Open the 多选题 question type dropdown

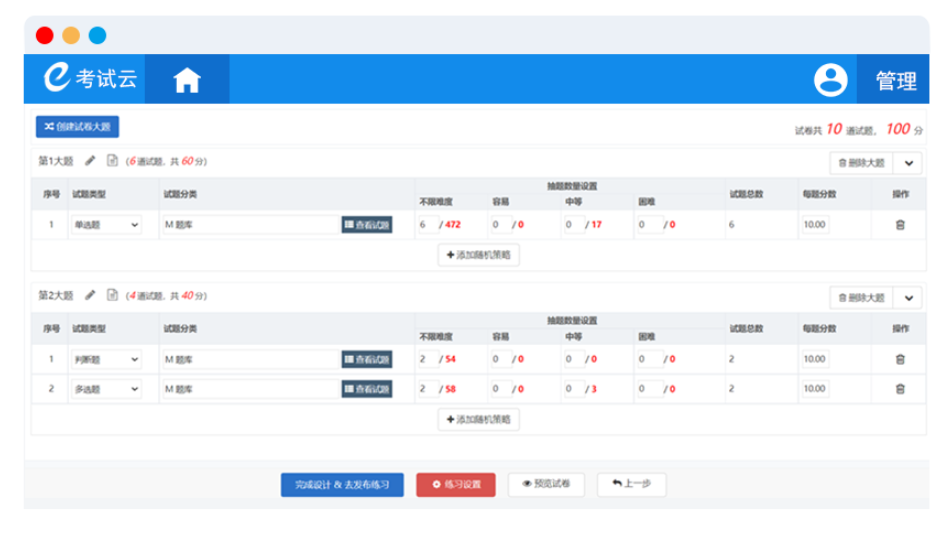click(106, 389)
